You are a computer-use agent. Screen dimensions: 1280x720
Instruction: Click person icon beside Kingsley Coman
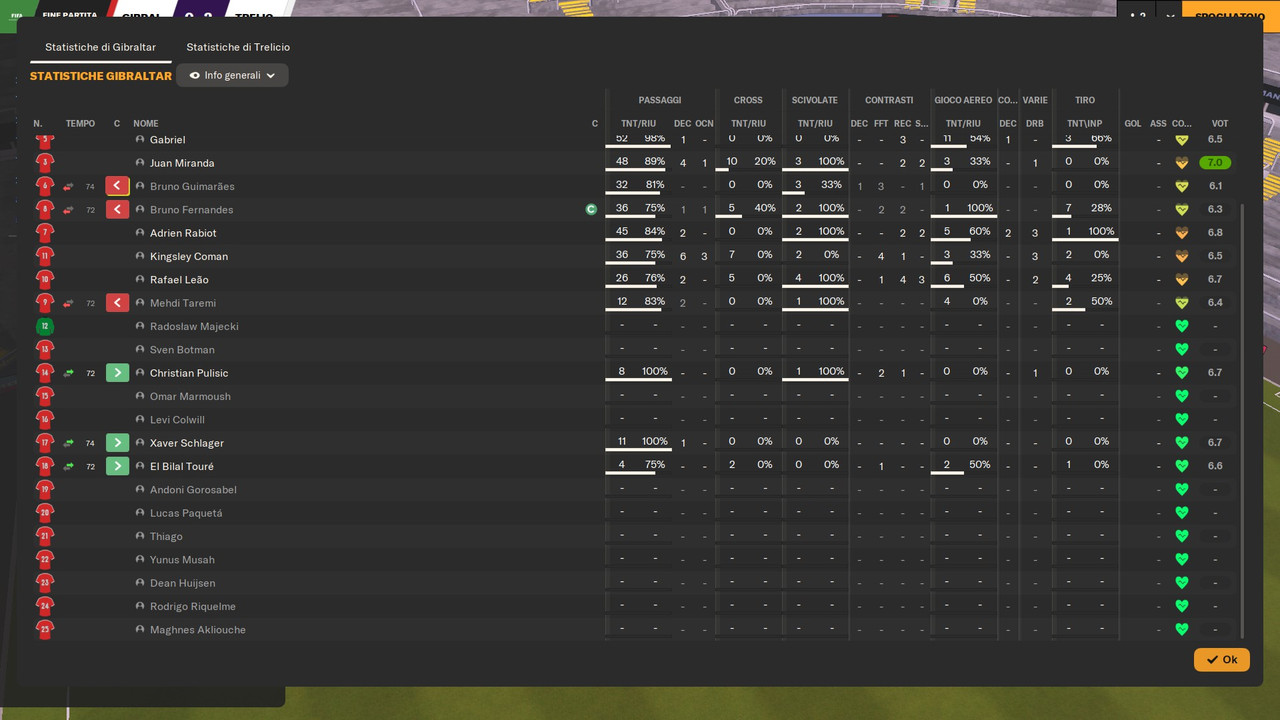point(140,256)
